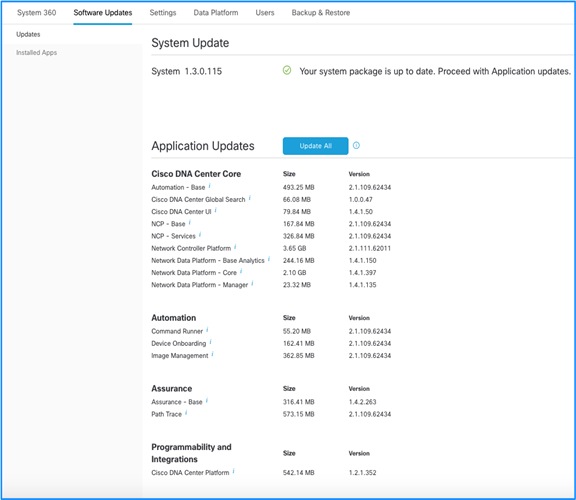This screenshot has height=500, width=576.
Task: Click version 1.2.1.352
Action: tap(362, 472)
